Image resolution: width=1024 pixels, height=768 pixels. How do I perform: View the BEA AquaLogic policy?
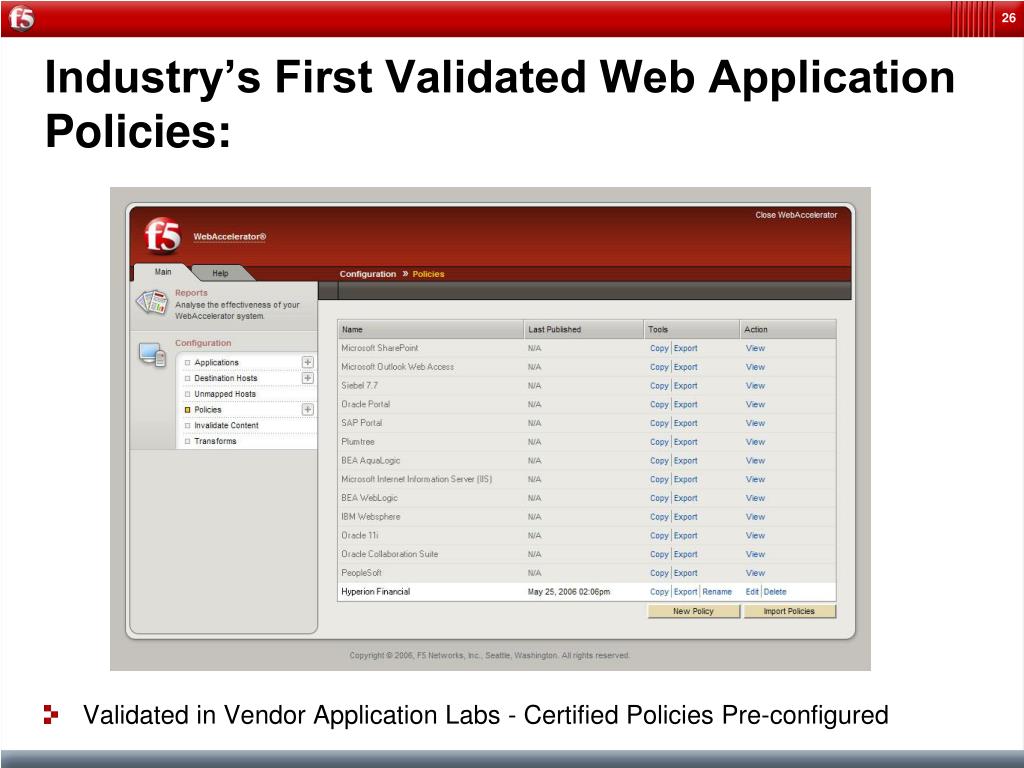(755, 460)
